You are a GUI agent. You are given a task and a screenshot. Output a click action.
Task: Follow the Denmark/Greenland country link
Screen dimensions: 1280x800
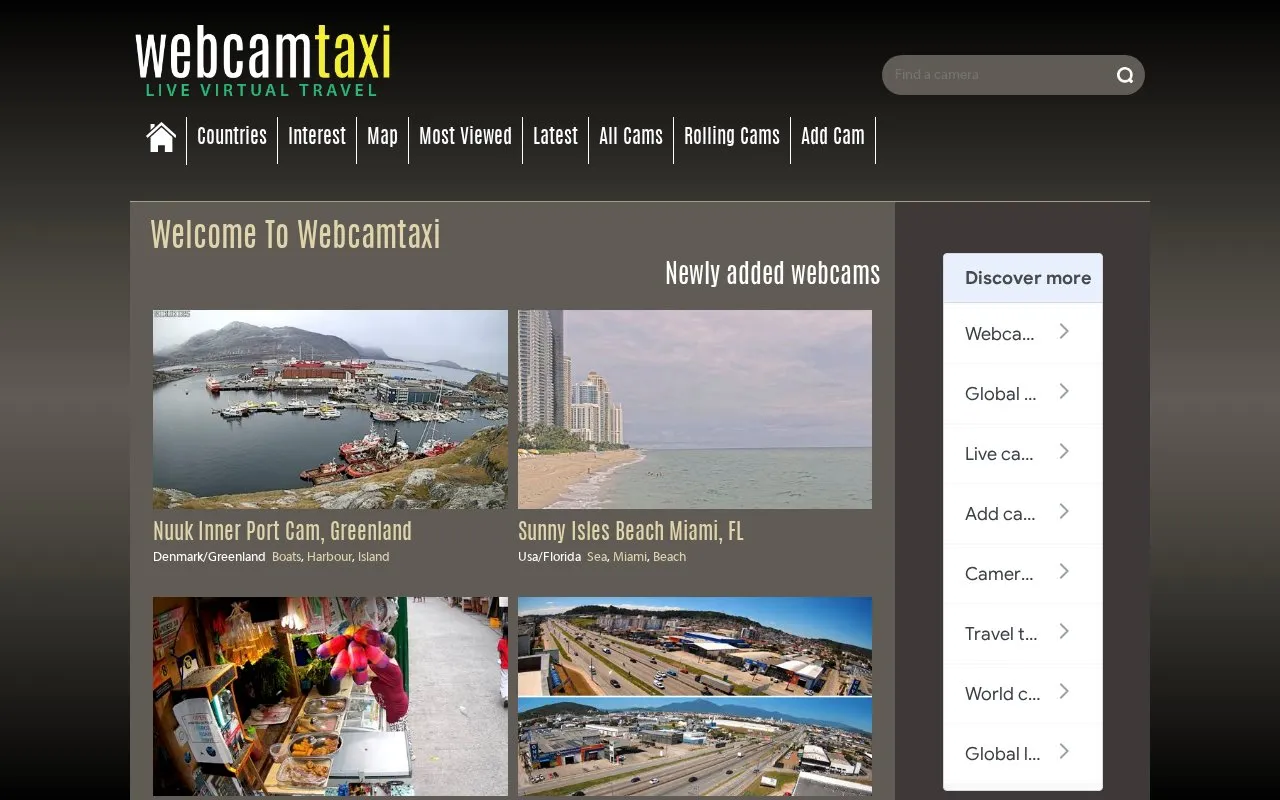click(209, 557)
